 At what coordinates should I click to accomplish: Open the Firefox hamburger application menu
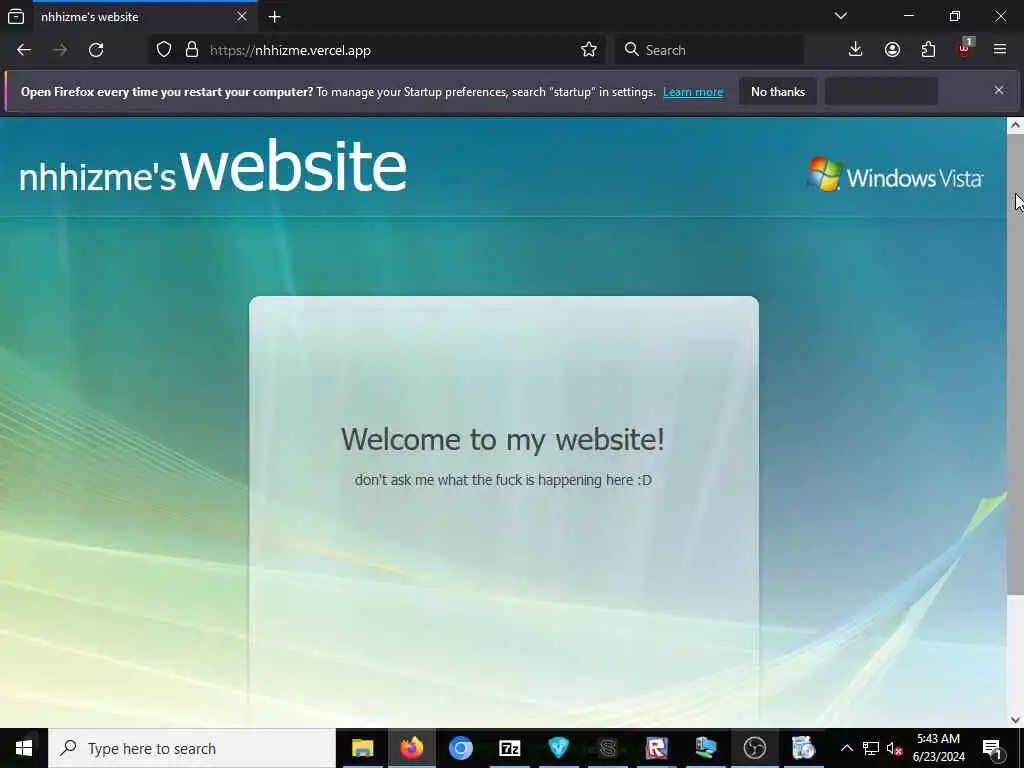click(1000, 49)
